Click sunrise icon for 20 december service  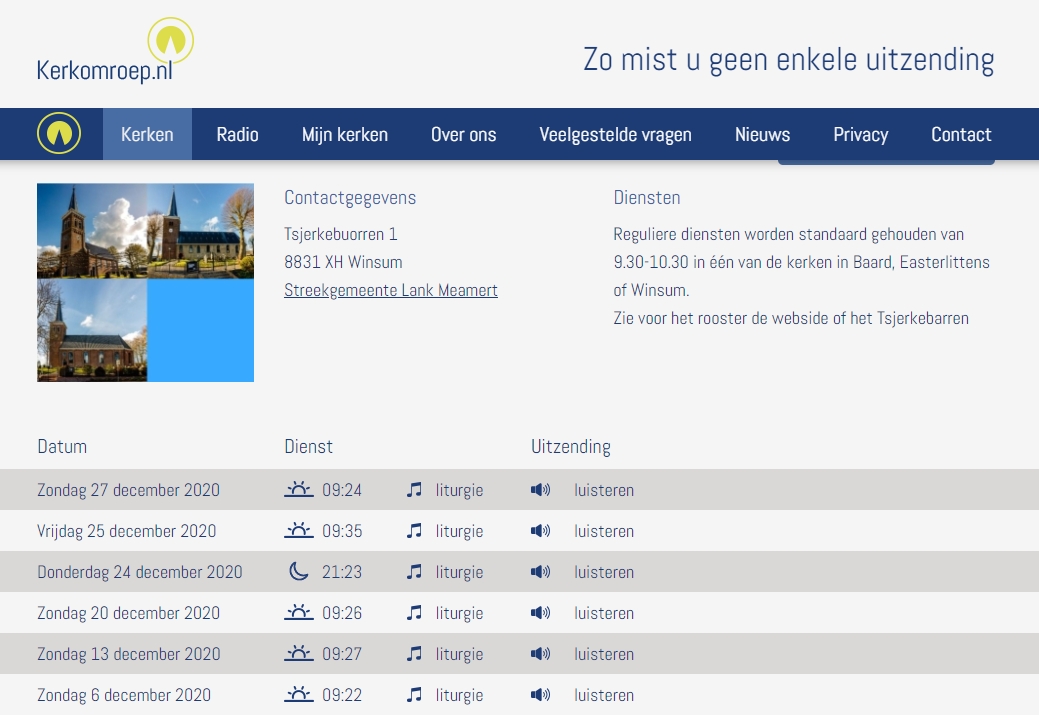tap(299, 612)
